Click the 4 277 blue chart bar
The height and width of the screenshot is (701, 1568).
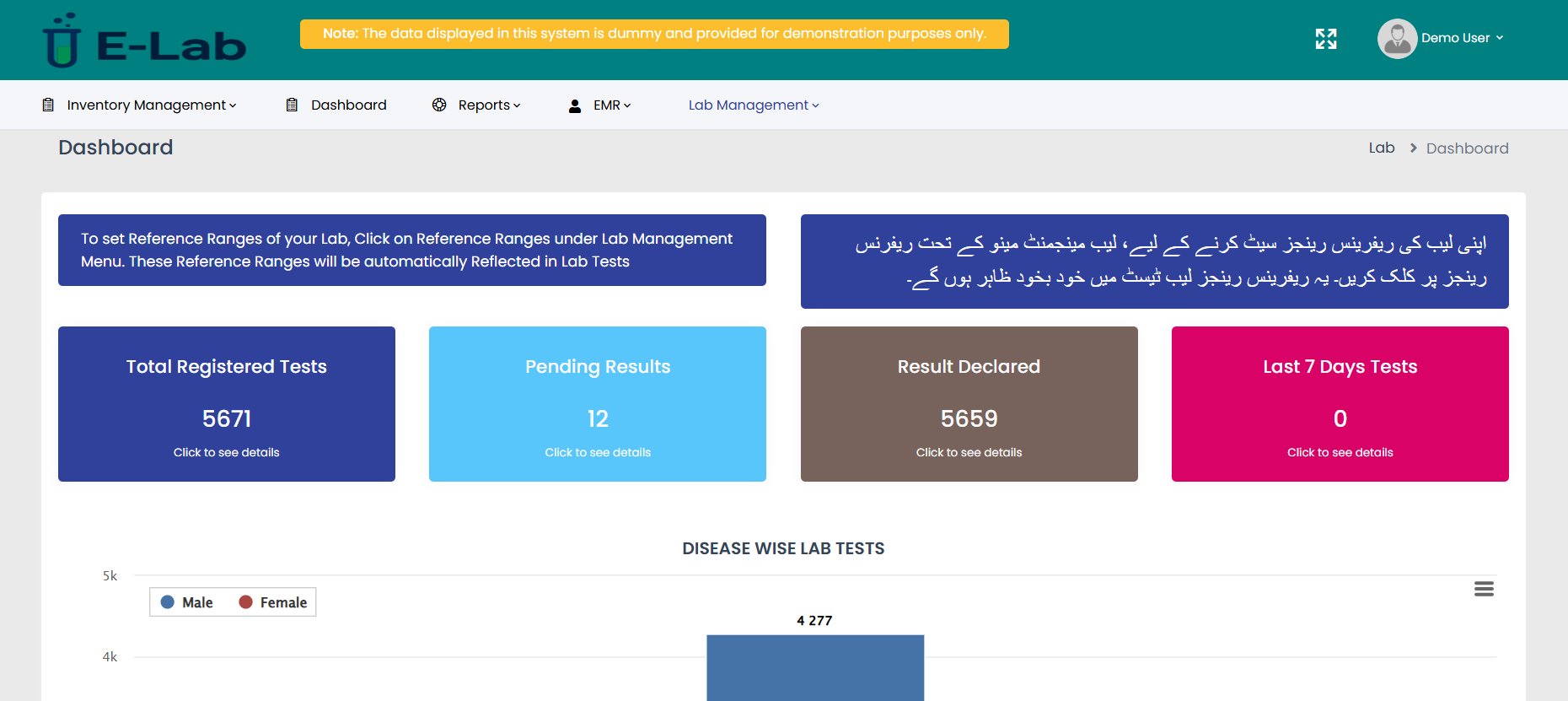click(x=815, y=667)
